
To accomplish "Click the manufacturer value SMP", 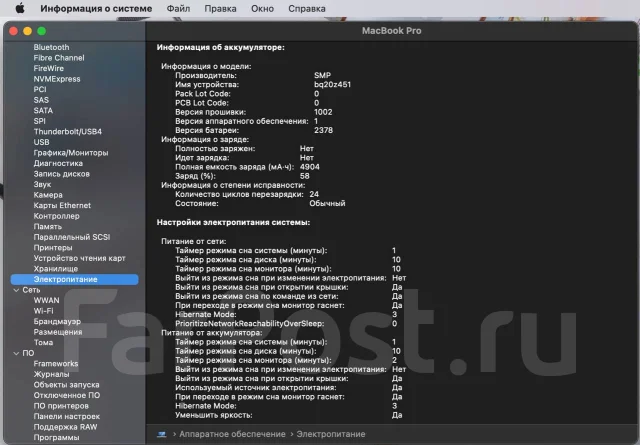I will point(322,76).
